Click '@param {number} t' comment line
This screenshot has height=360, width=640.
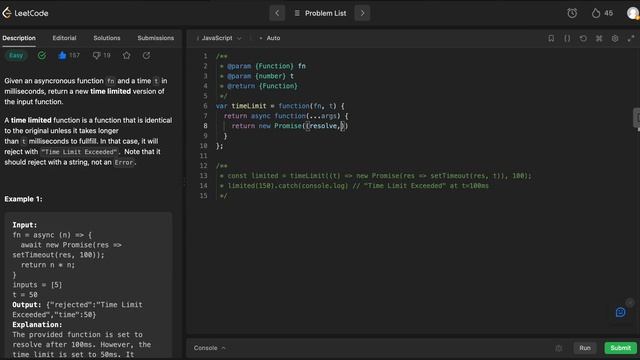coord(260,76)
